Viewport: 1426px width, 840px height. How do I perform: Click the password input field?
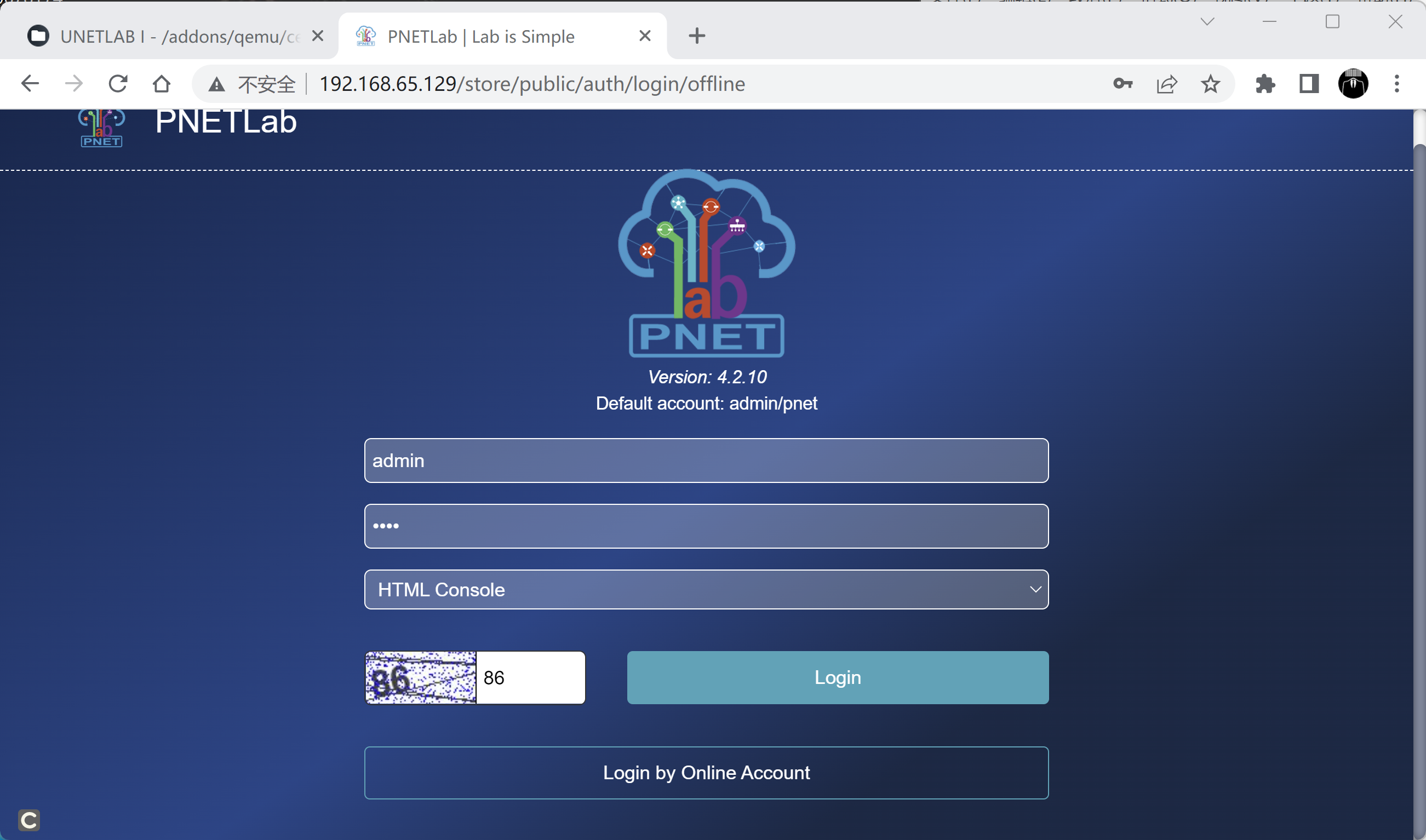pyautogui.click(x=707, y=526)
